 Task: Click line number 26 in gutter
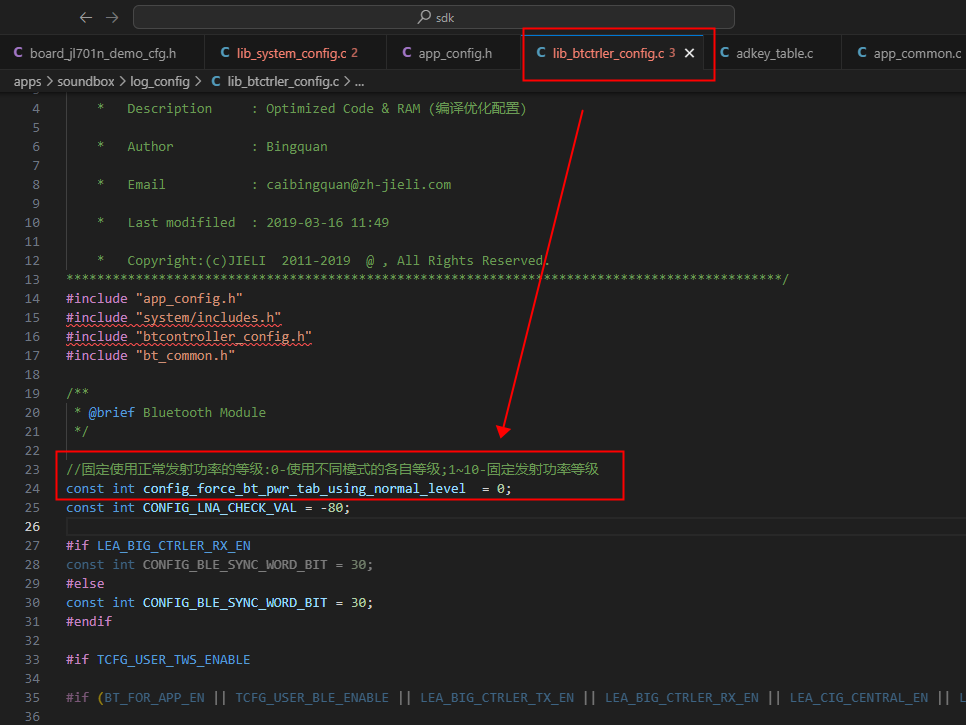pos(32,527)
